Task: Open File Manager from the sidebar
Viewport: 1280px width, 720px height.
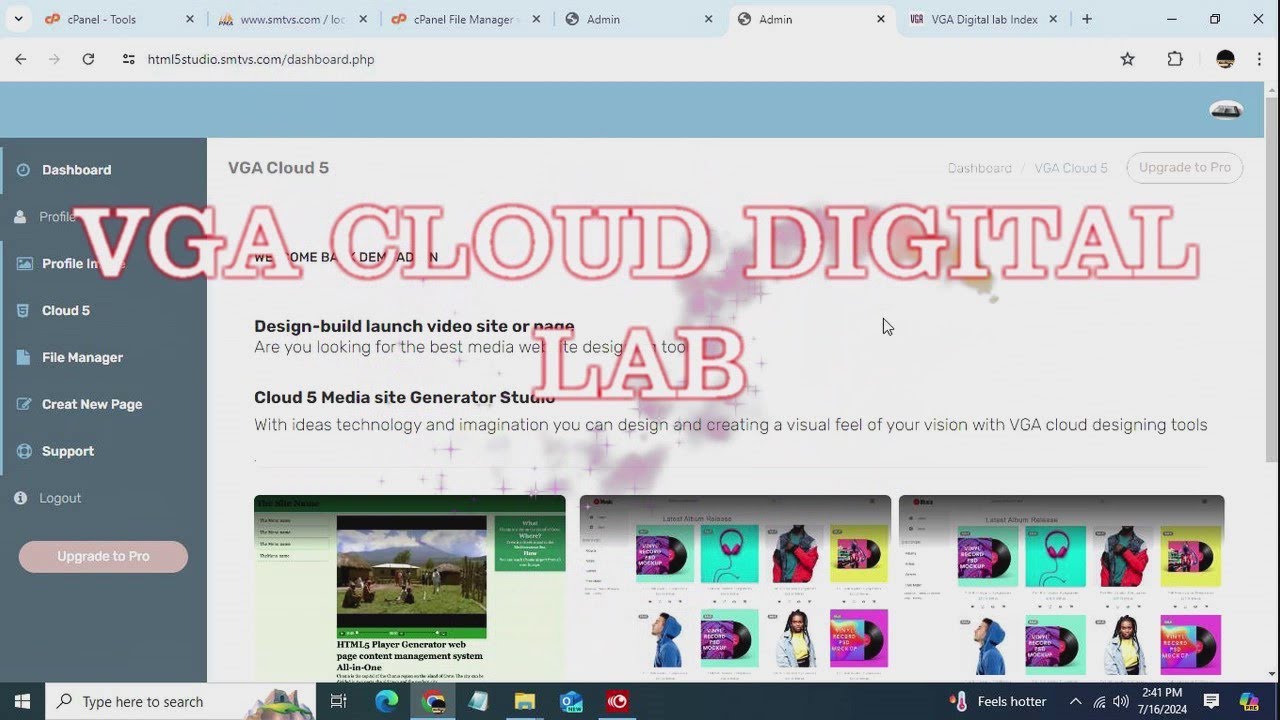Action: click(x=82, y=358)
